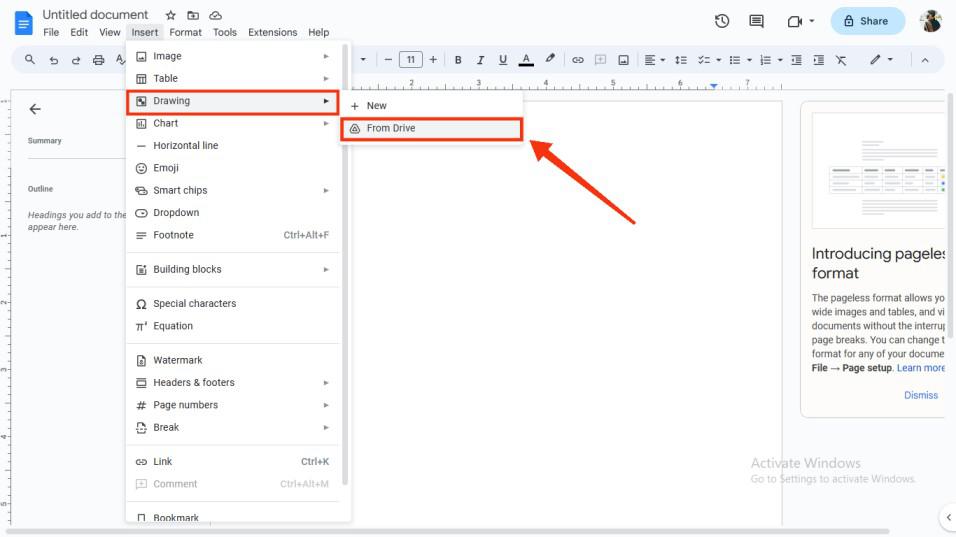Select New drawing option

(x=432, y=106)
